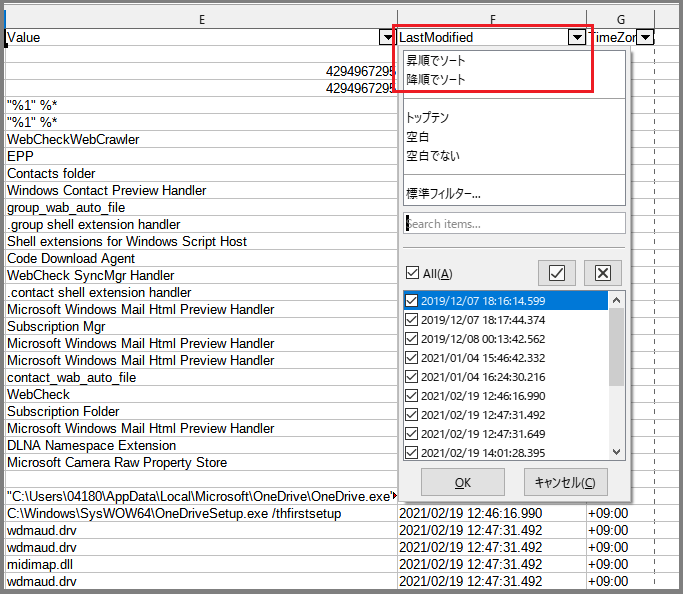683x594 pixels.
Task: Open the LastModified column filter dropdown
Action: [577, 37]
